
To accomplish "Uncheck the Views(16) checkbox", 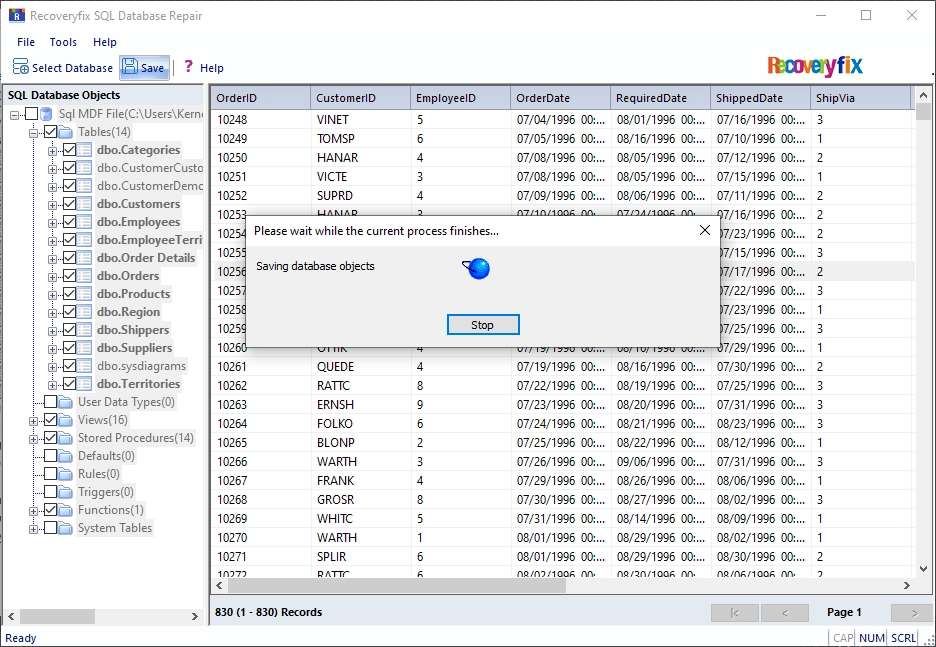I will [51, 420].
